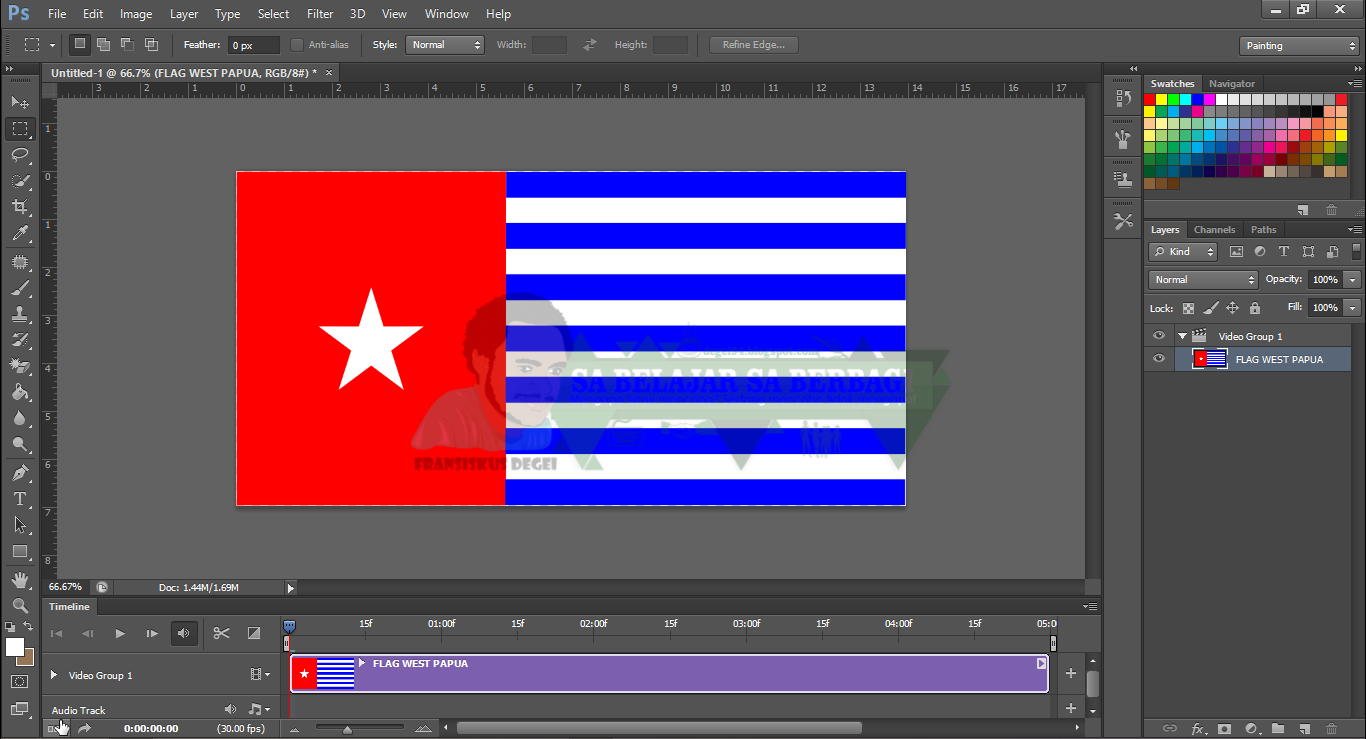Select the Move tool
The image size is (1366, 739).
click(x=20, y=103)
